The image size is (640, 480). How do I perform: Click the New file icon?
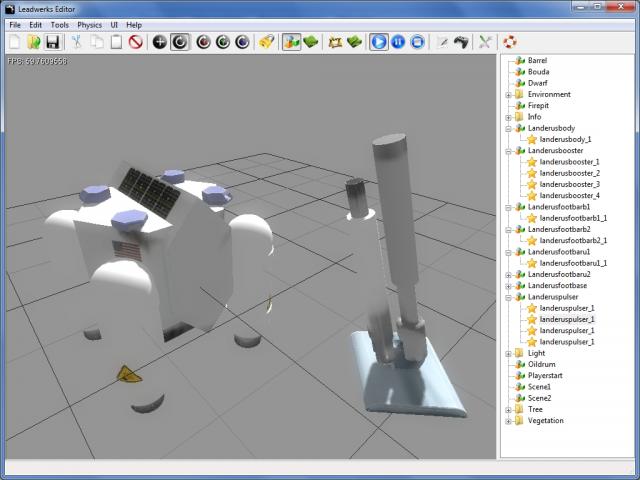click(x=15, y=42)
